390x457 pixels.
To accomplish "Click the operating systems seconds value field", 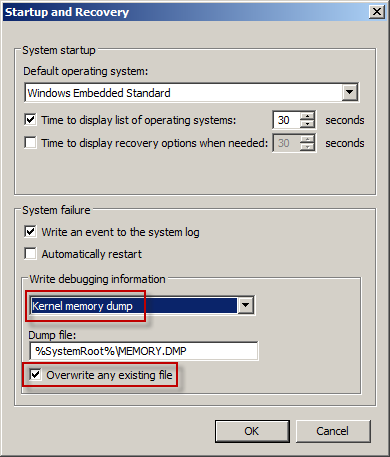I will [287, 120].
